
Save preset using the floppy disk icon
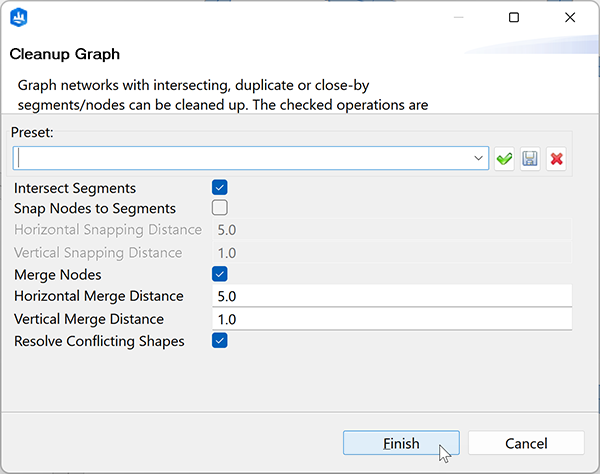click(530, 159)
